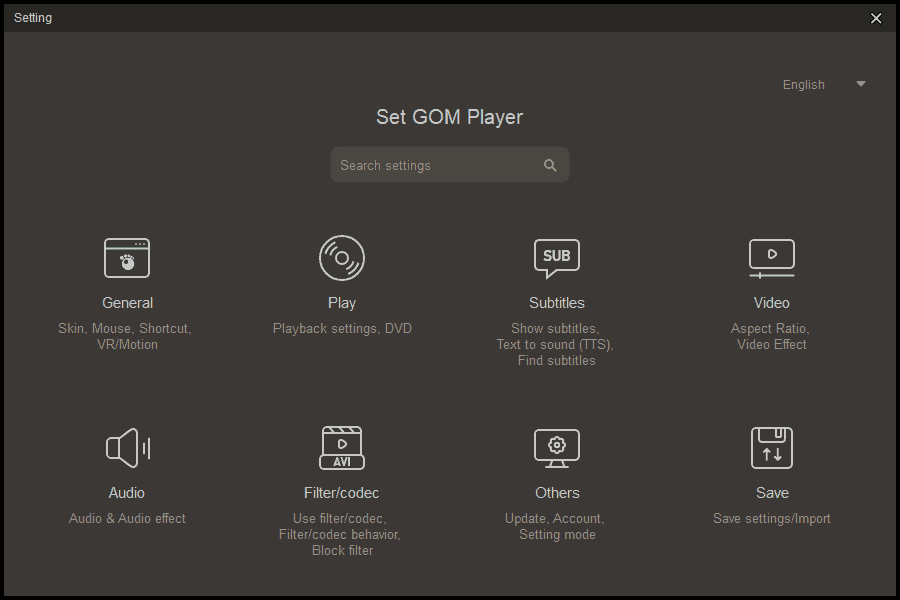Image resolution: width=900 pixels, height=600 pixels.
Task: Open Others settings via the monitor gear icon
Action: coord(556,448)
